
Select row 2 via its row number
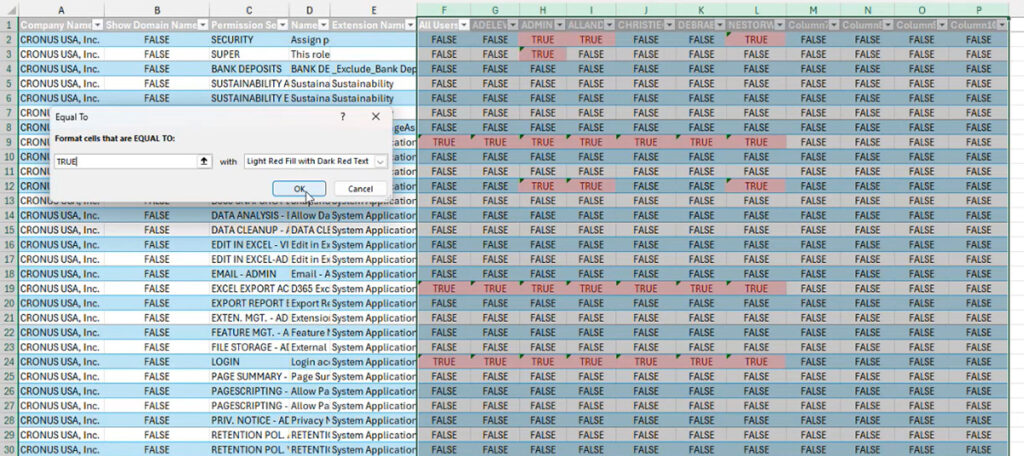pyautogui.click(x=9, y=40)
